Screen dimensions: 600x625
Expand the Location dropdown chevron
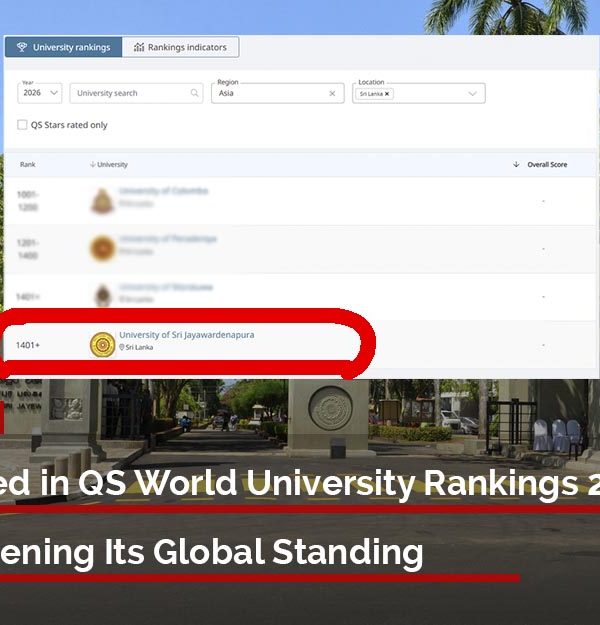tap(473, 93)
